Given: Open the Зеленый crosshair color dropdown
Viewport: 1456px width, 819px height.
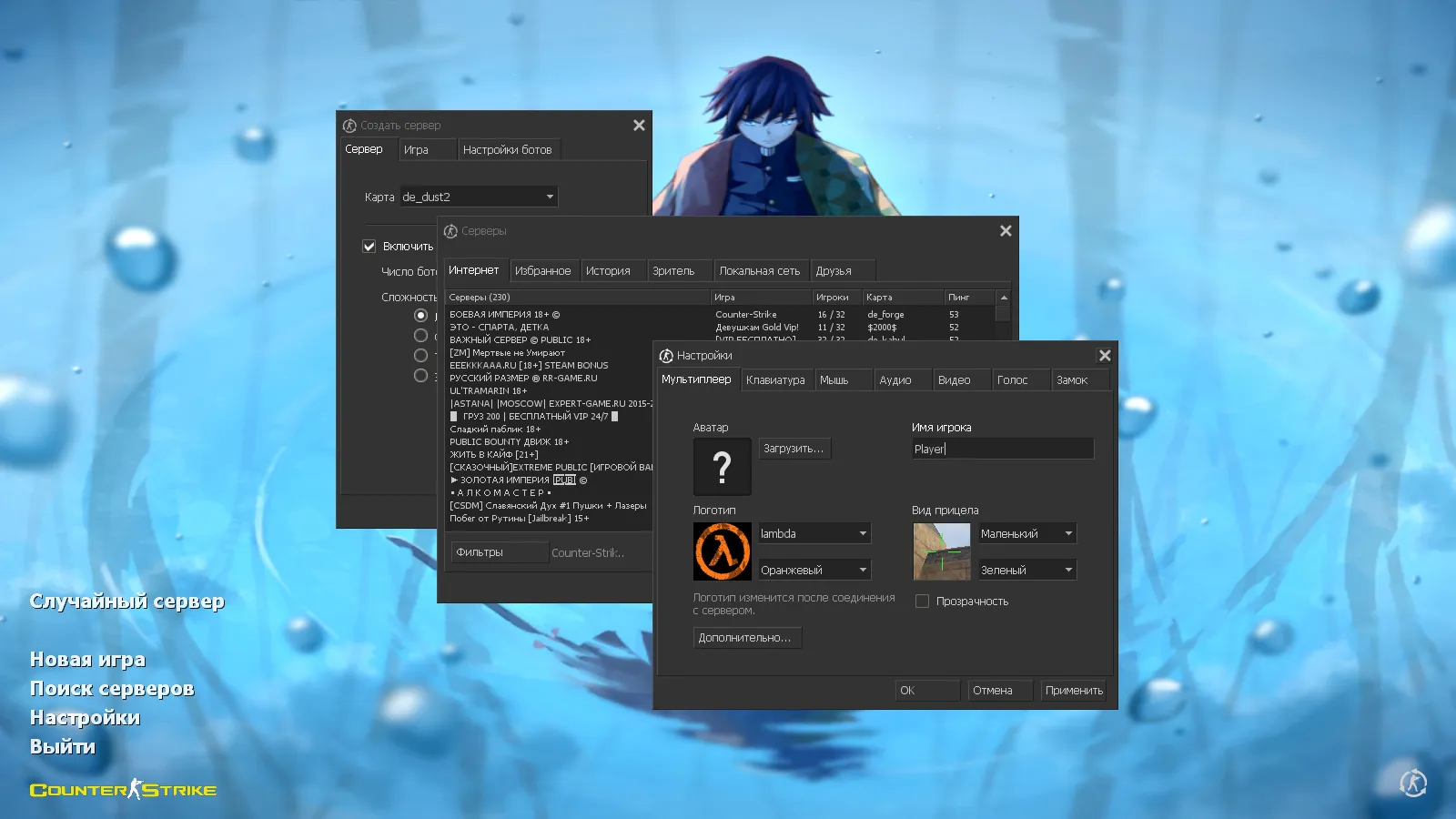Looking at the screenshot, I should (1027, 571).
